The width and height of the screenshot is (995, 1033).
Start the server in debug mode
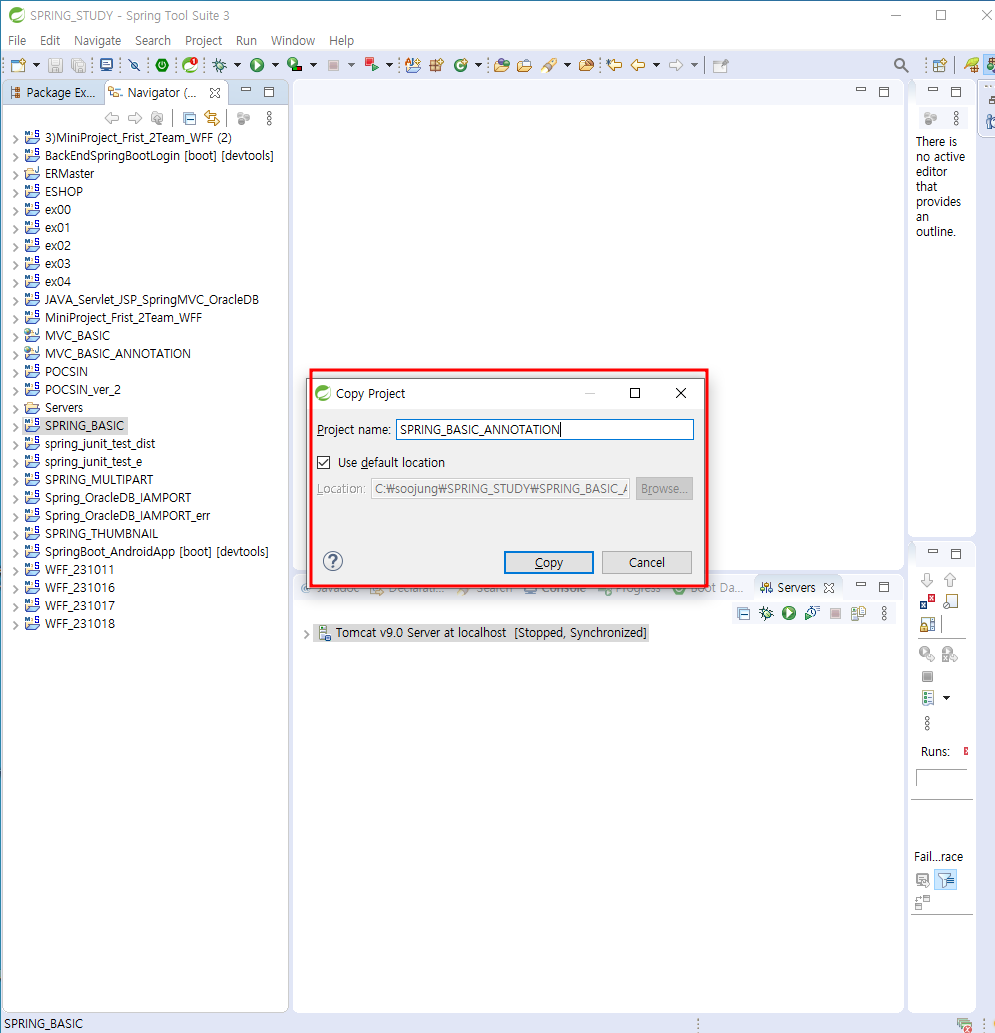pos(766,613)
